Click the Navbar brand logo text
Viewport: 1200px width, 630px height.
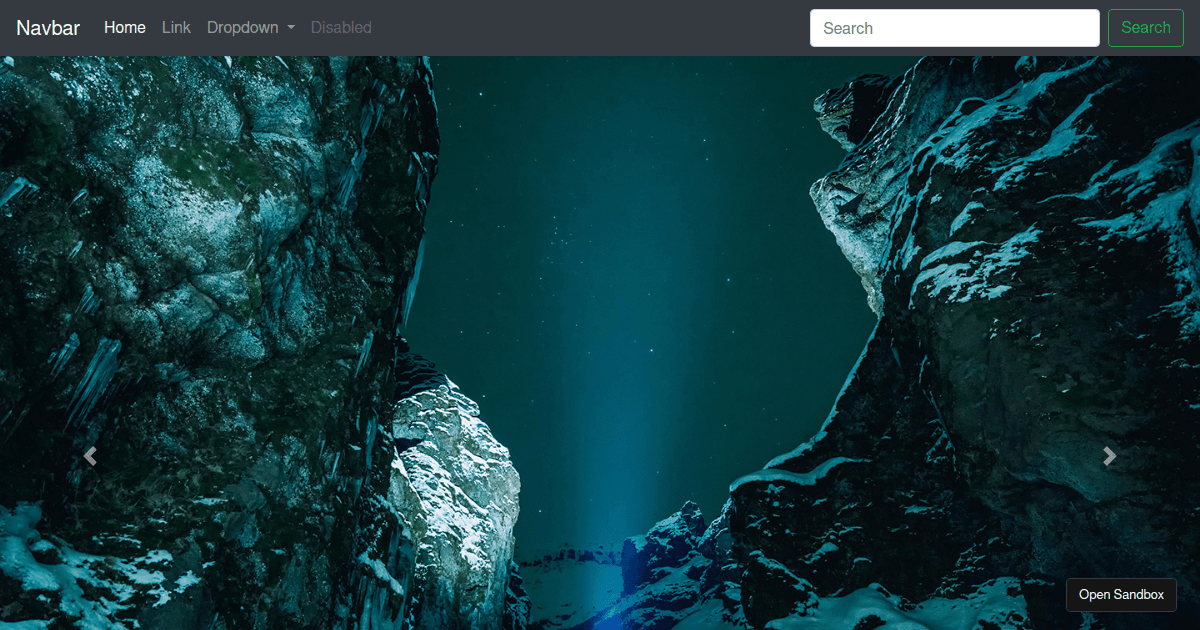point(47,28)
